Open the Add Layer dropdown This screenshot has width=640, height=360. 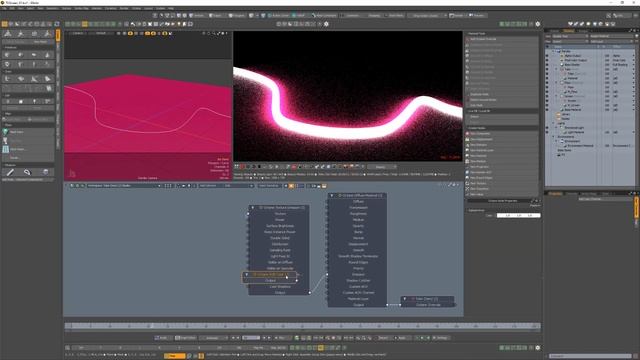point(611,41)
